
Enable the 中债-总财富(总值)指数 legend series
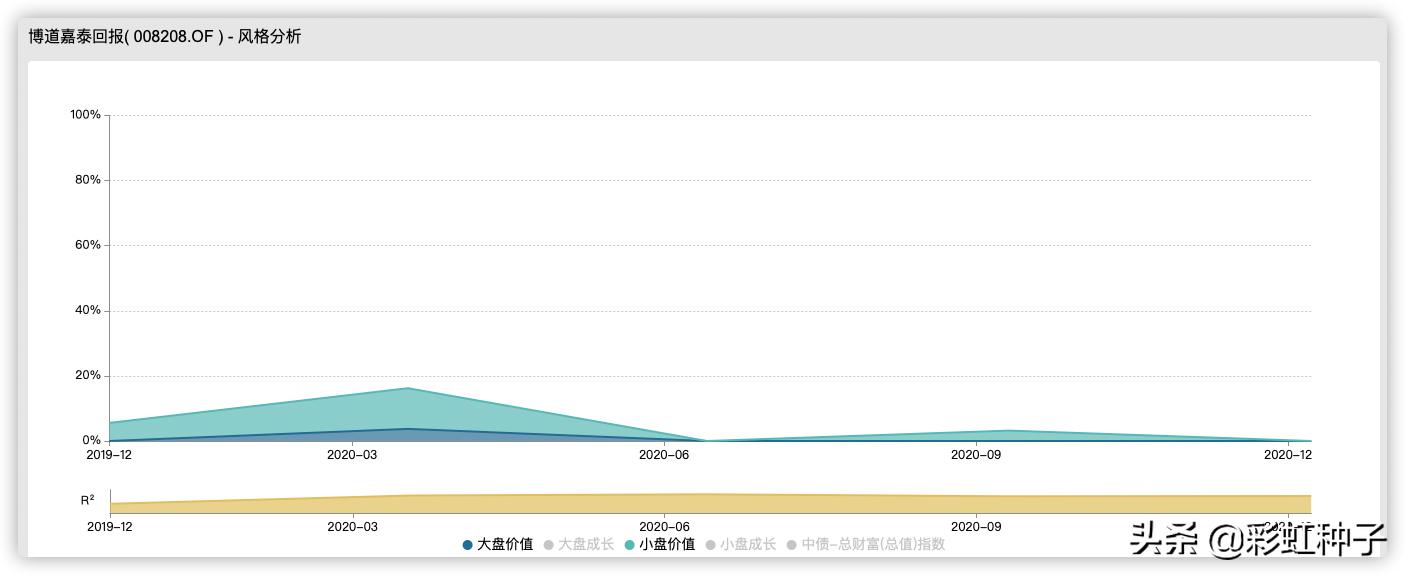click(866, 545)
